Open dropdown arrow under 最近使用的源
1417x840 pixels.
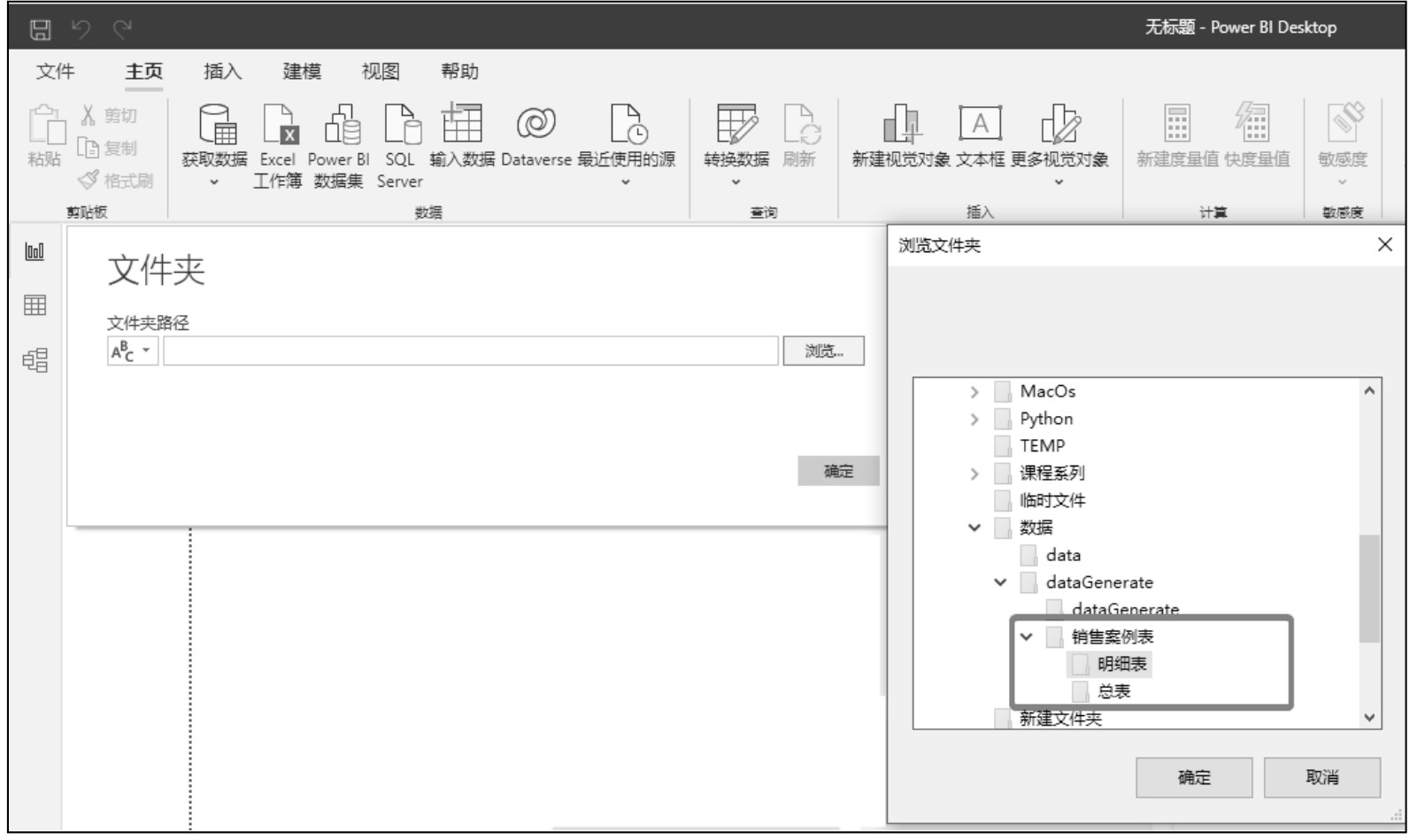(x=627, y=182)
